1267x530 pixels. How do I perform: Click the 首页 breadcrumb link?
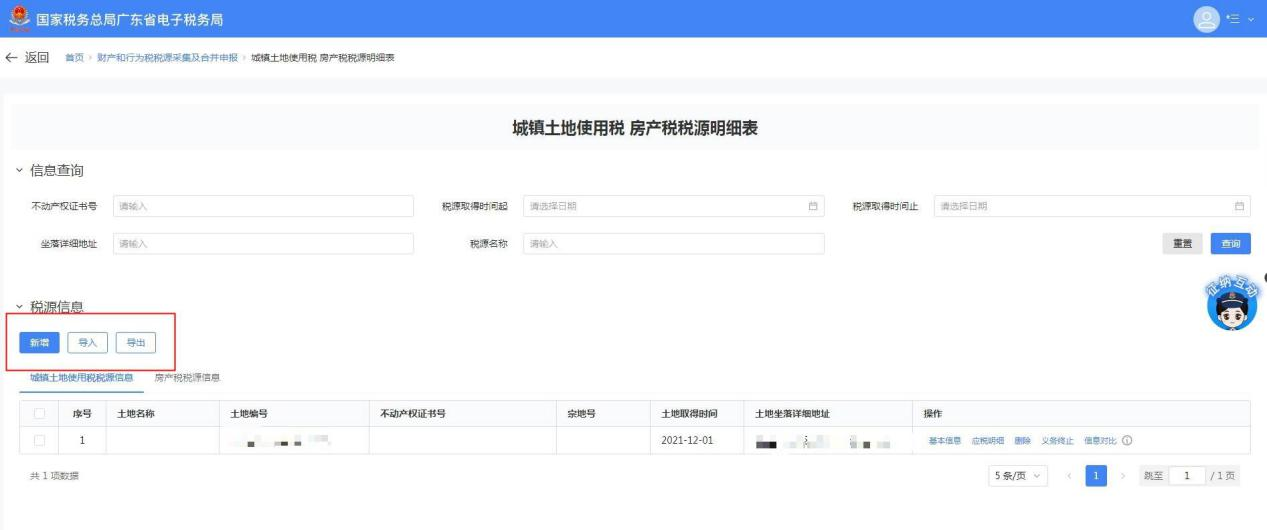(x=74, y=58)
